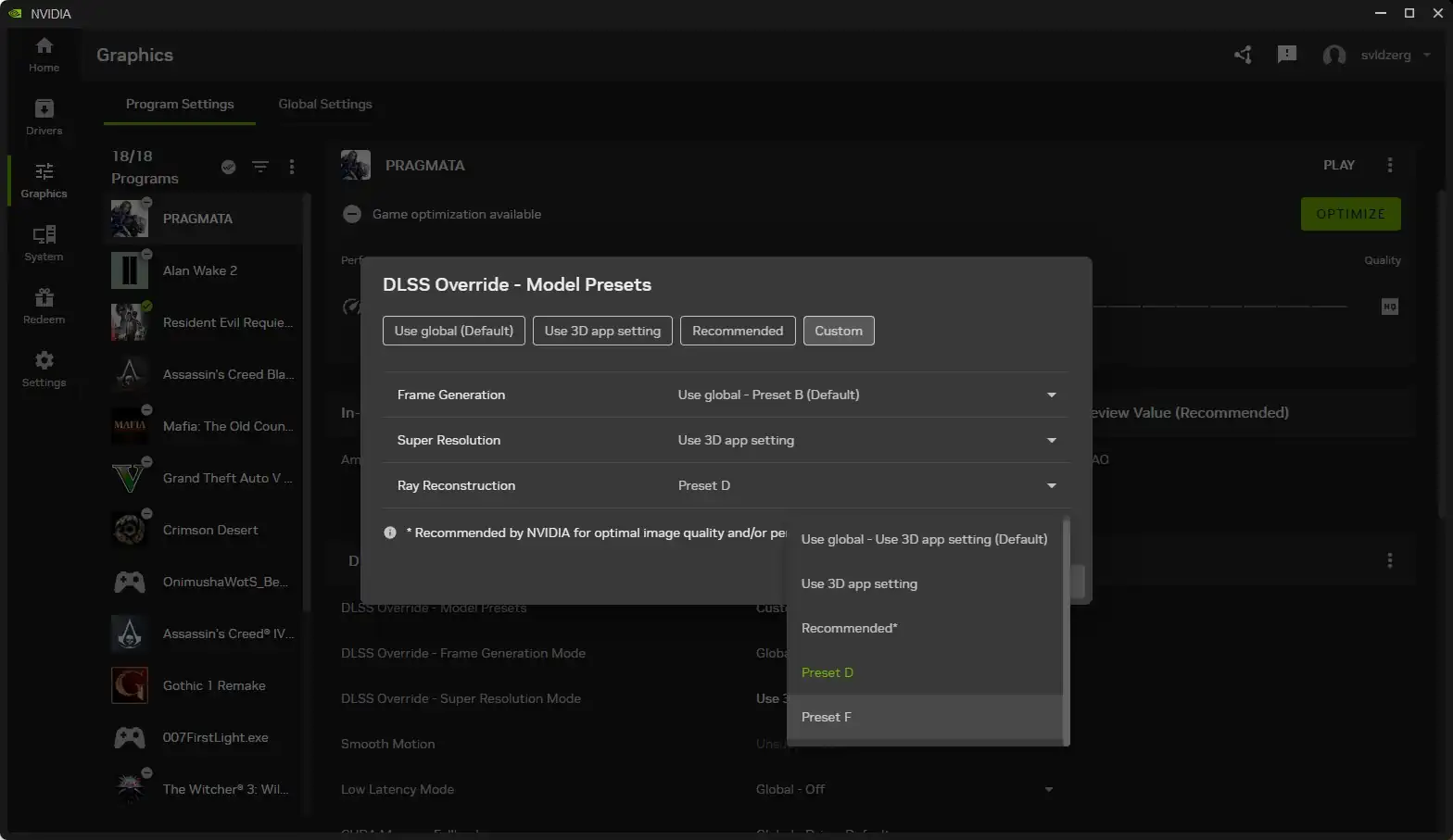Collapse the Ray Reconstruction preset dropdown
Image resolution: width=1453 pixels, height=840 pixels.
point(1052,485)
